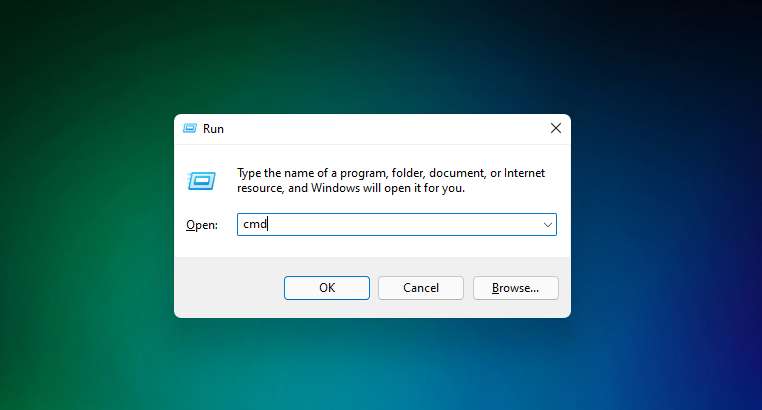The width and height of the screenshot is (762, 410).
Task: Click the "Run" title text
Action: 213,129
